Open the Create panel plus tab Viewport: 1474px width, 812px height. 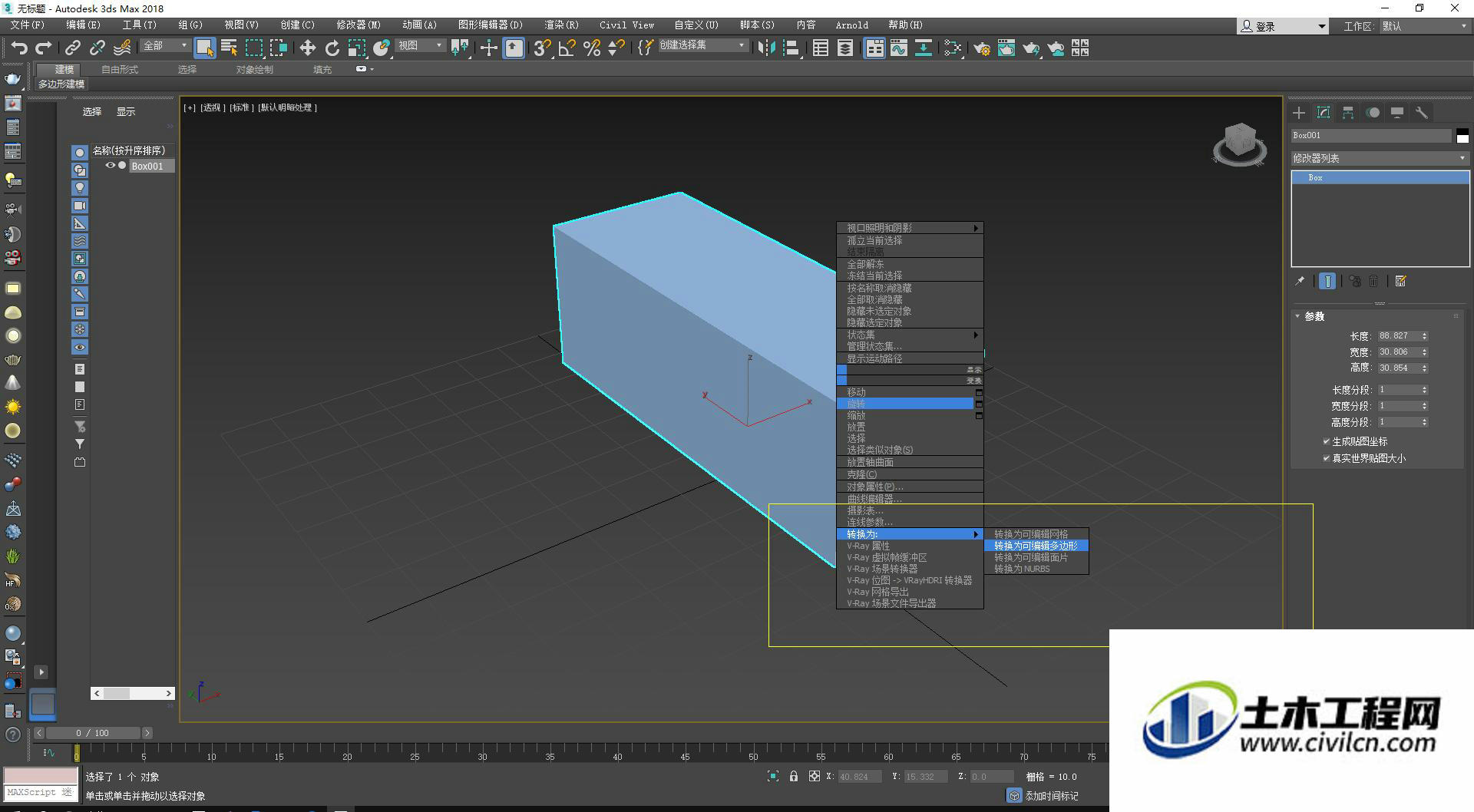click(x=1299, y=113)
